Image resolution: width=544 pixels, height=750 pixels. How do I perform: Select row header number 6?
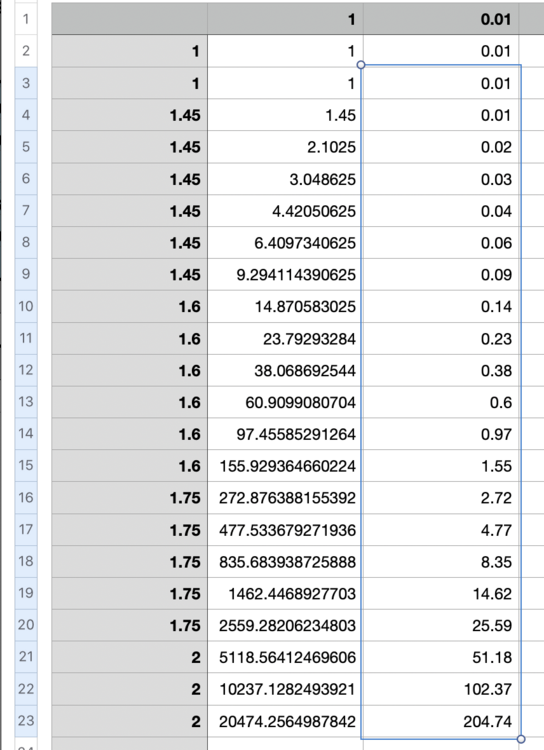coord(26,178)
